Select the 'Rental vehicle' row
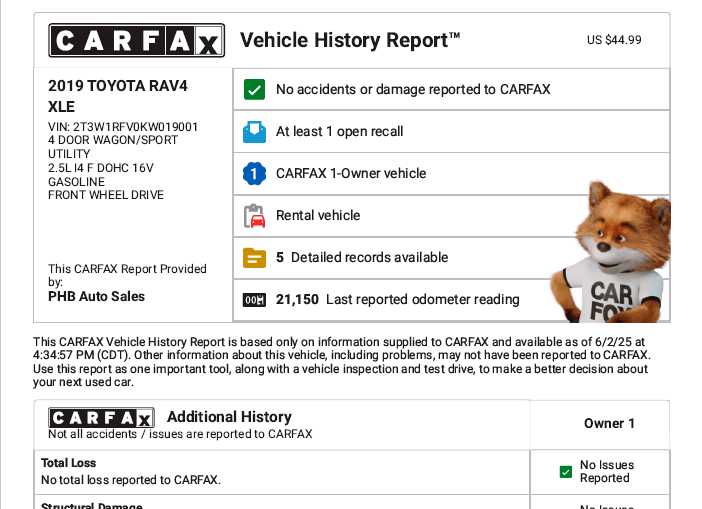Viewport: 702px width, 509px height. 318,216
